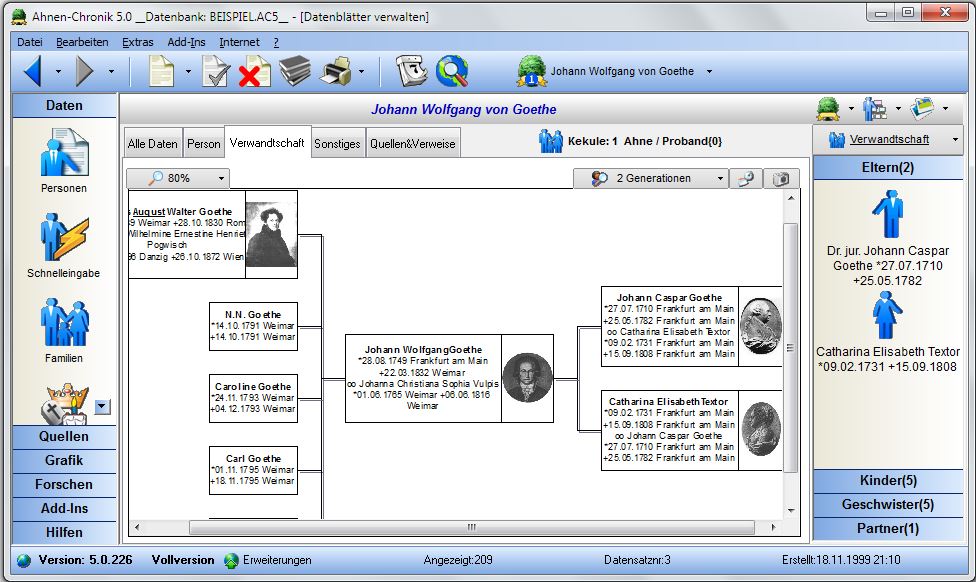The image size is (976, 582).
Task: Select the Carl Goethe chart box
Action: (253, 471)
